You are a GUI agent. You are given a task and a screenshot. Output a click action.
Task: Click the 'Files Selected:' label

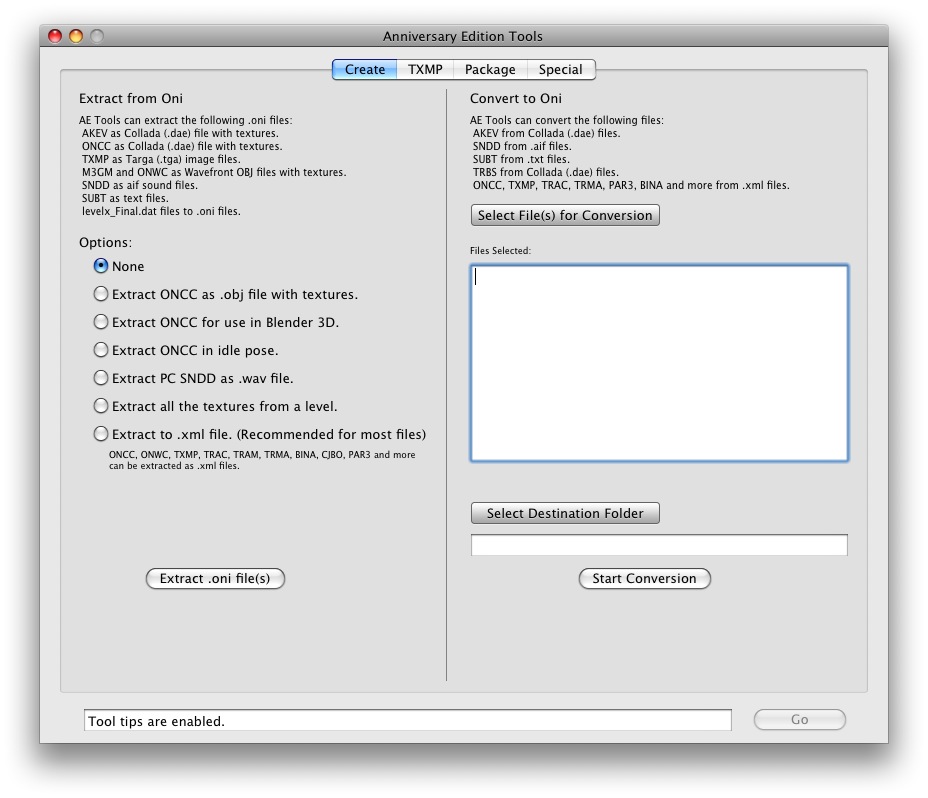coord(500,250)
